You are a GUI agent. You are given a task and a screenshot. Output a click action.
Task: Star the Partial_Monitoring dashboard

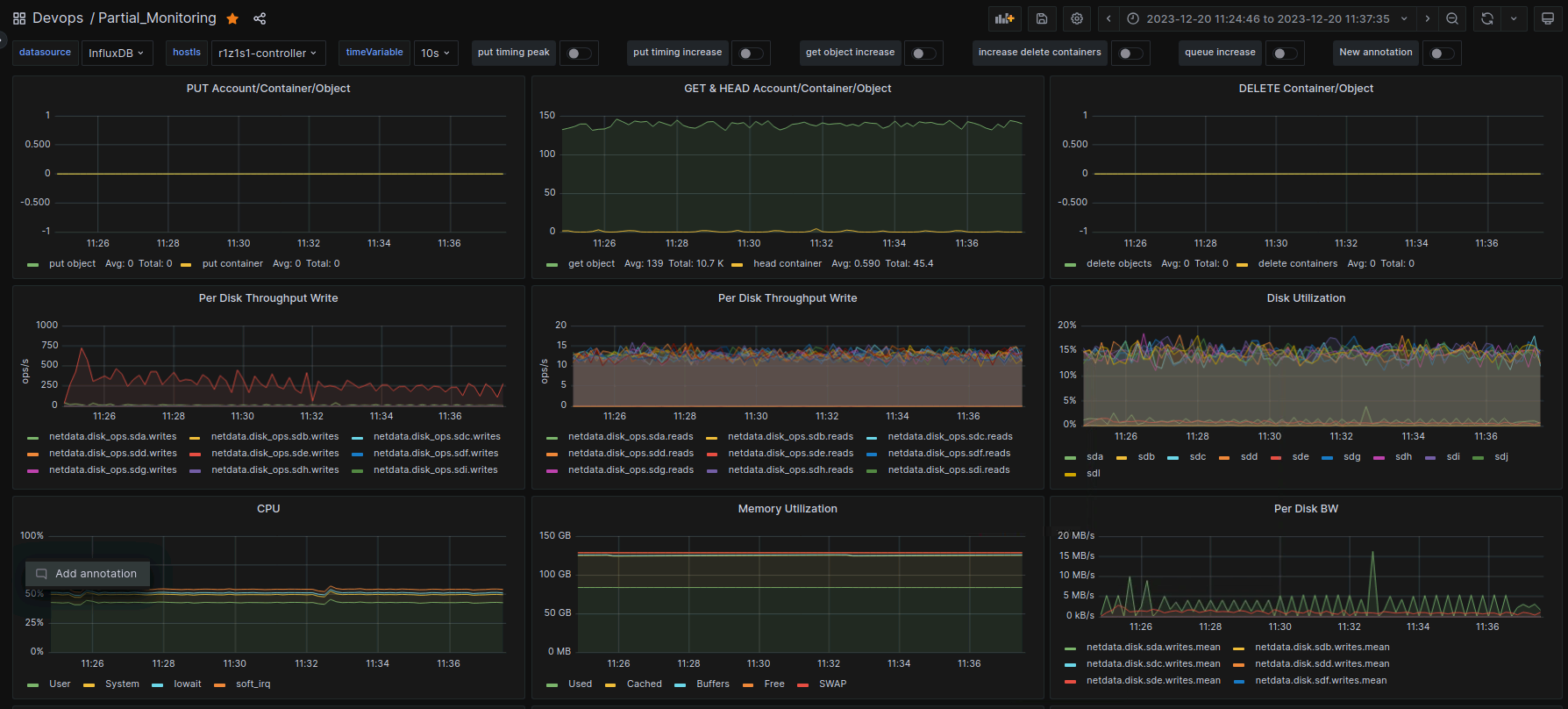pyautogui.click(x=232, y=18)
